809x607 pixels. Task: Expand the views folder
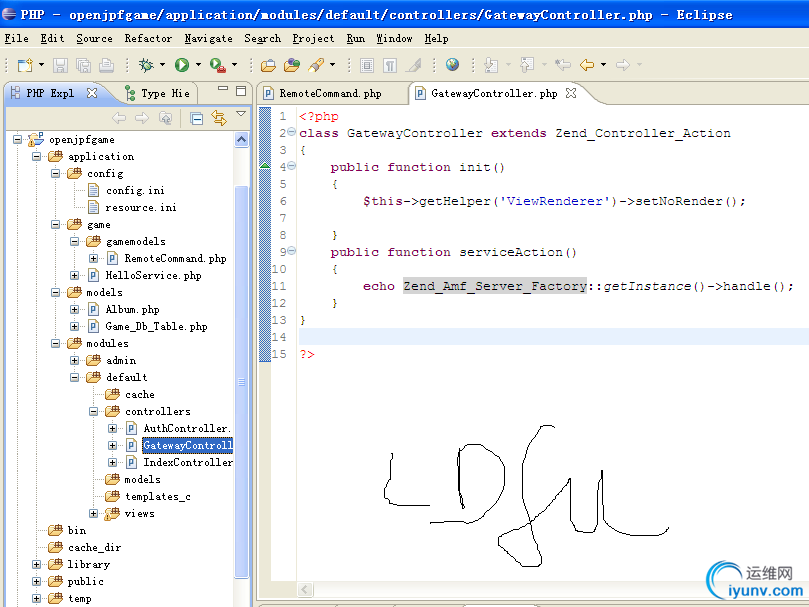point(93,514)
